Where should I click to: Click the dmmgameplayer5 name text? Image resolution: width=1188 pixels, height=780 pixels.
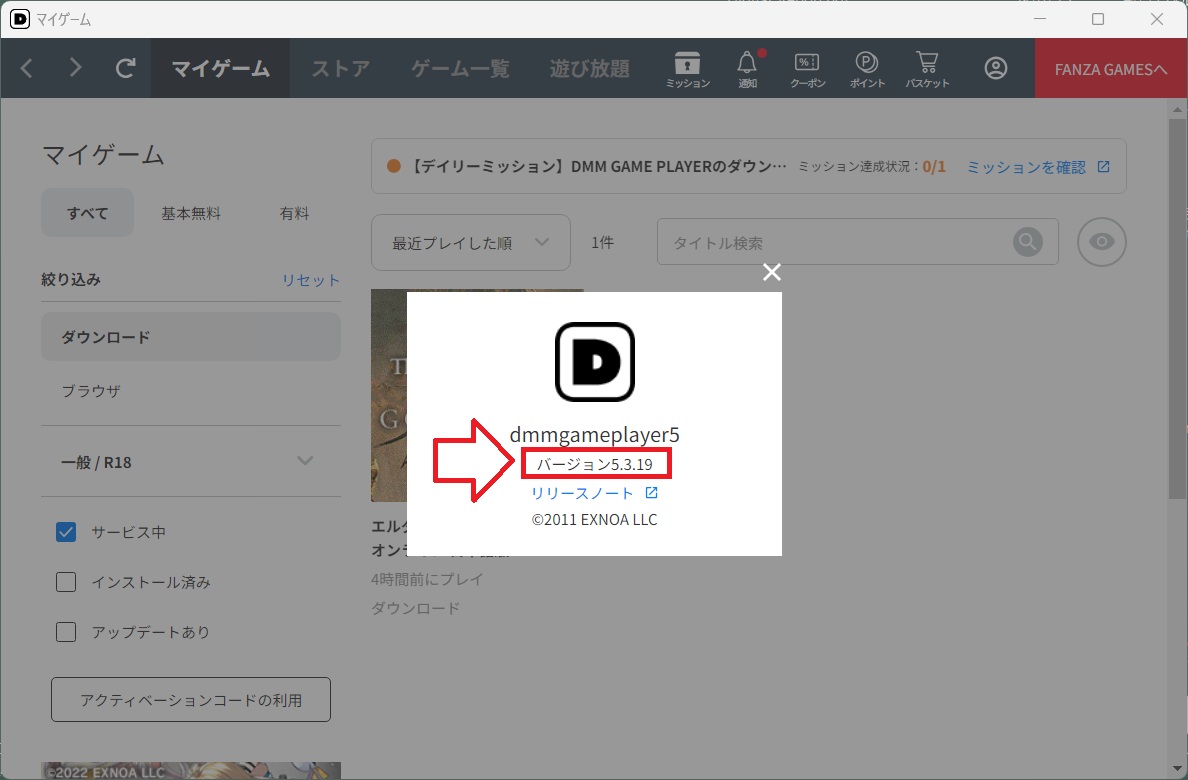595,434
